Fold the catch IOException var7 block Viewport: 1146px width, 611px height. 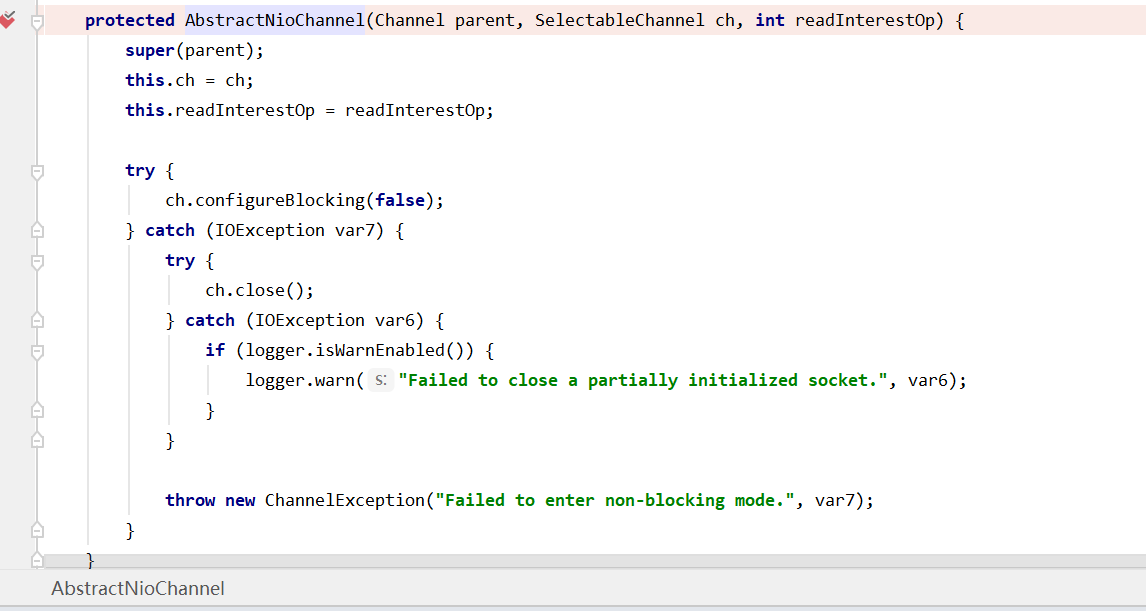[x=37, y=230]
